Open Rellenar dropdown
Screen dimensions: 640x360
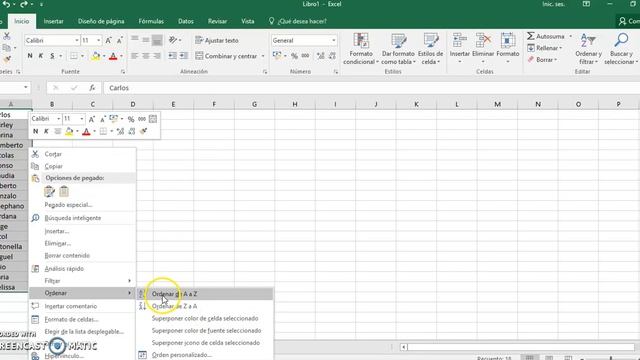[x=545, y=48]
